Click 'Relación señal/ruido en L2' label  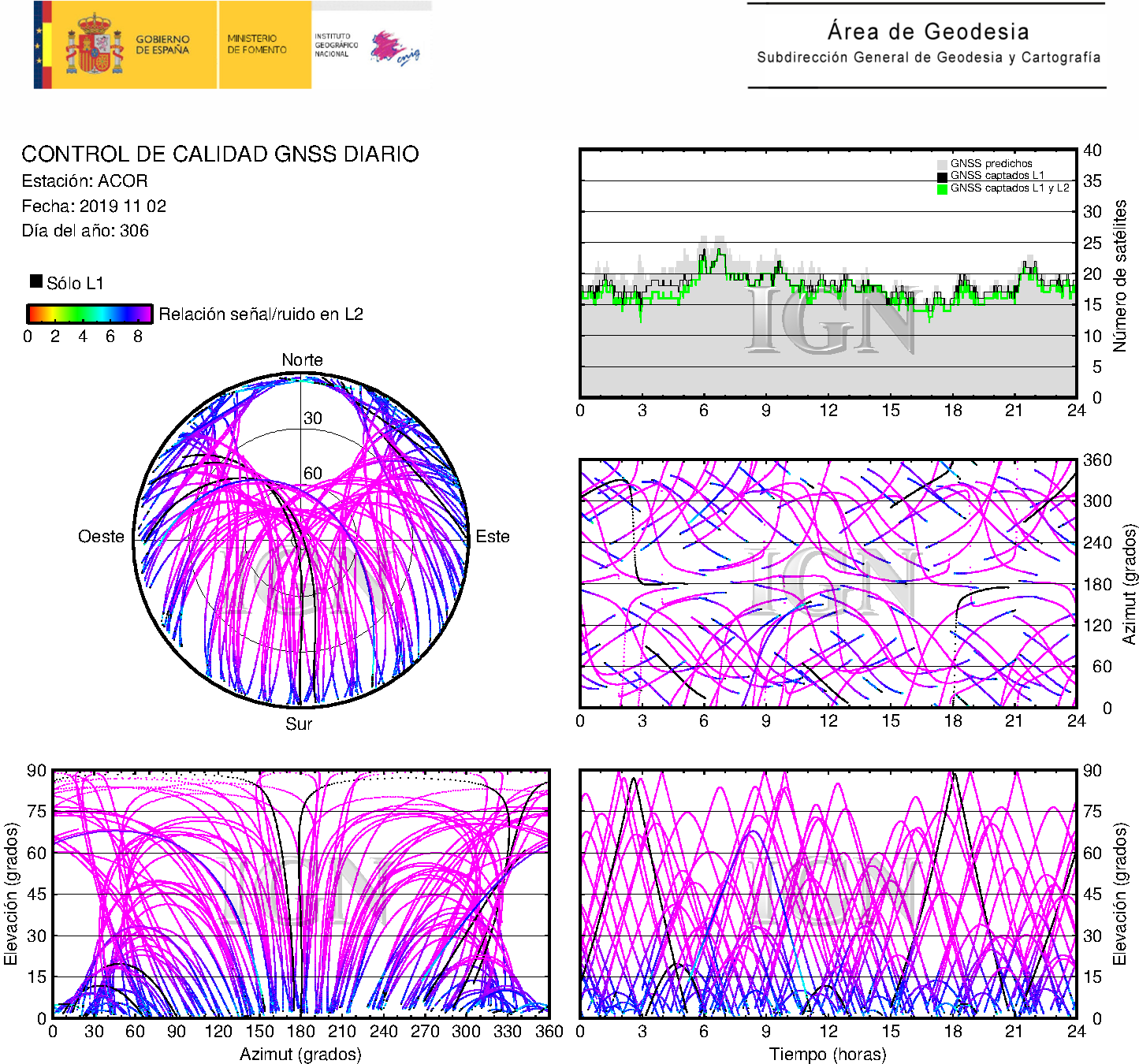click(261, 314)
